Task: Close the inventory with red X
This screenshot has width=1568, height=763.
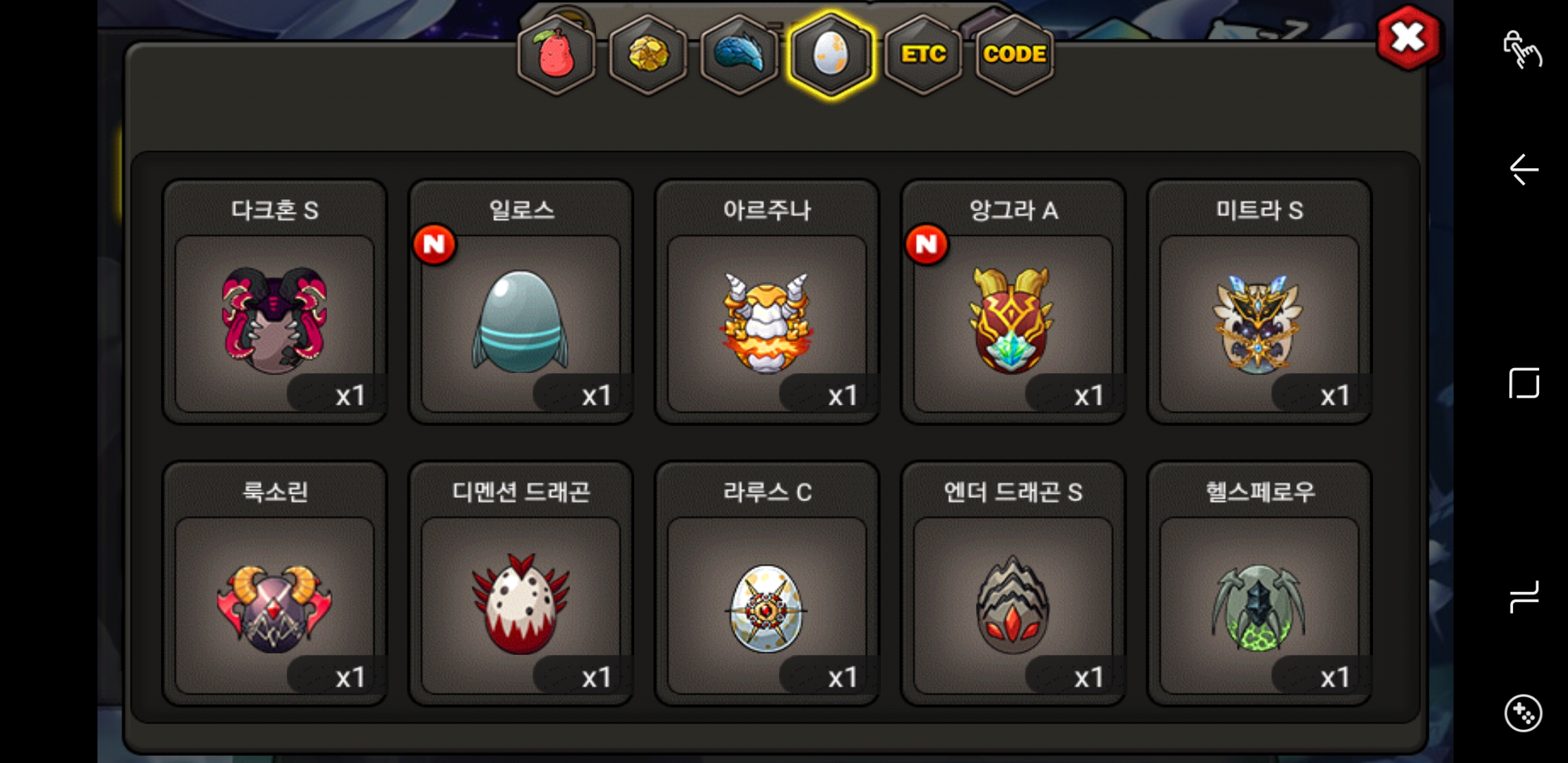Action: (x=1408, y=38)
